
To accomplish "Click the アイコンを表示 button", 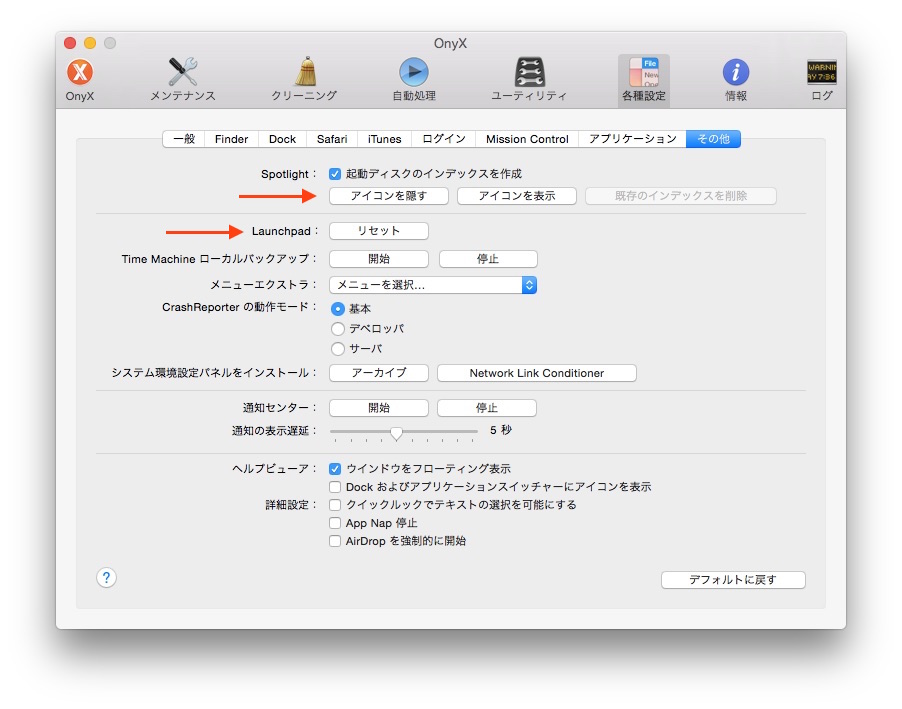I will pos(517,196).
